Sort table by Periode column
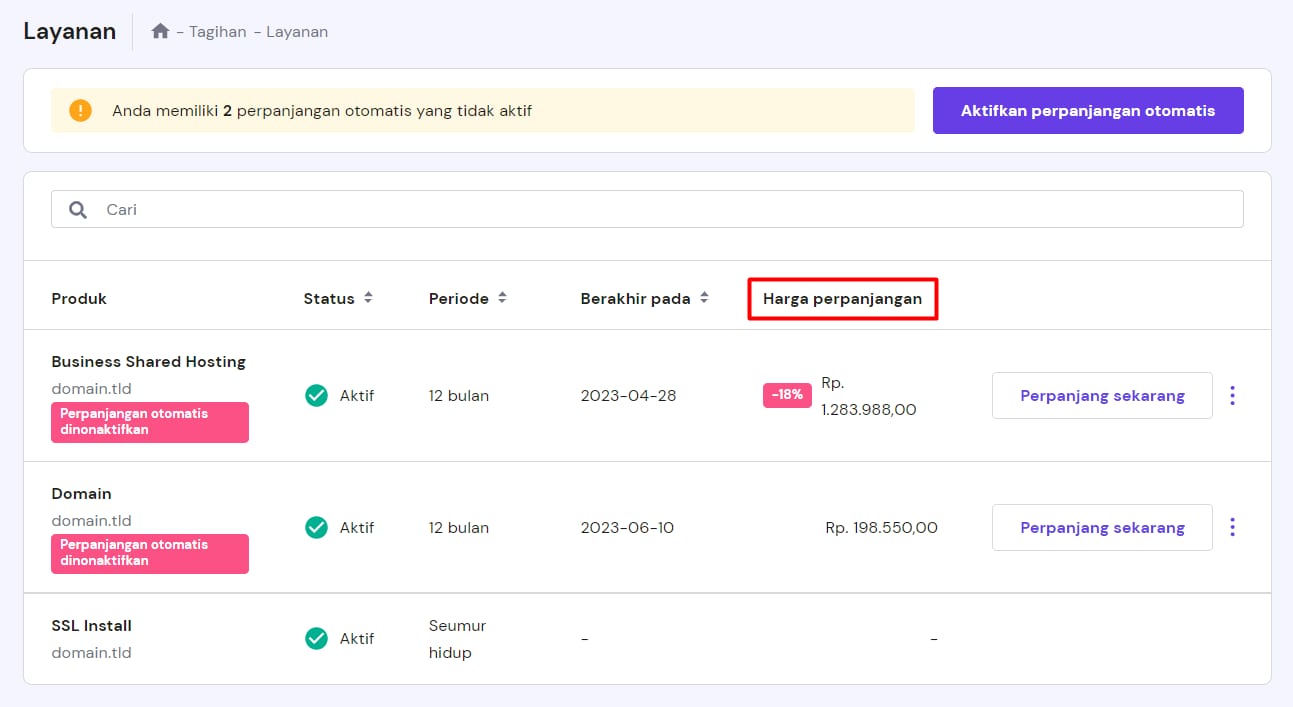1293x707 pixels. pos(502,298)
